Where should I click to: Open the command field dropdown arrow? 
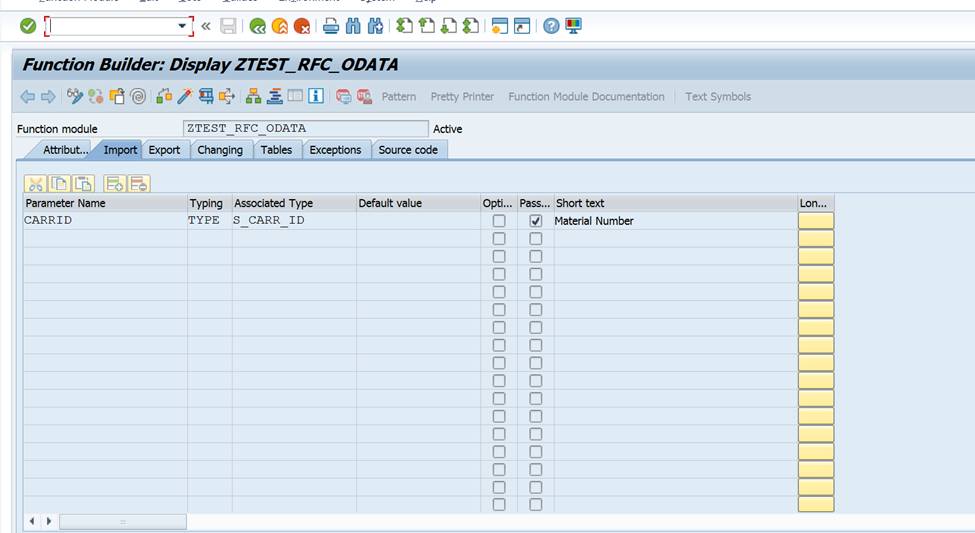click(x=182, y=26)
